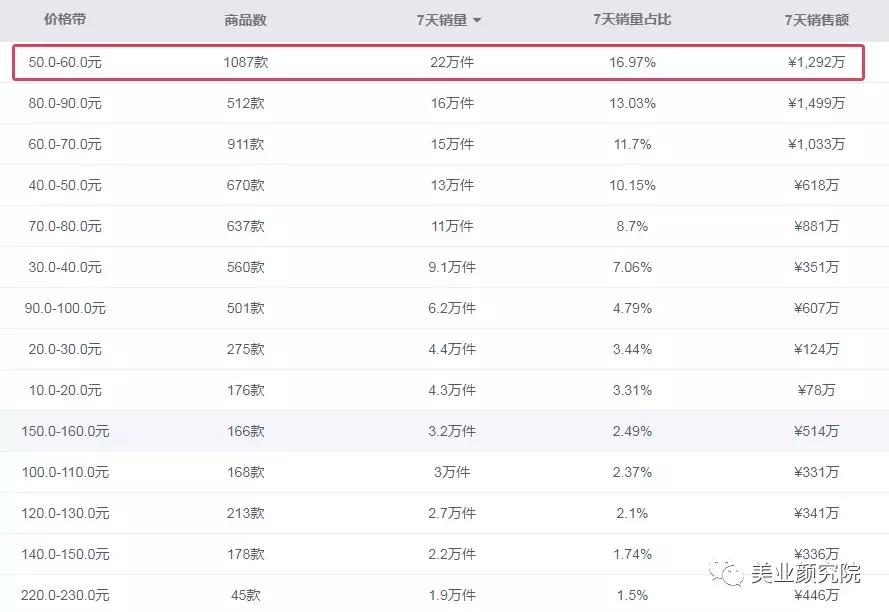Click the ¥607万 sales amount cell
This screenshot has height=612, width=889.
point(816,308)
